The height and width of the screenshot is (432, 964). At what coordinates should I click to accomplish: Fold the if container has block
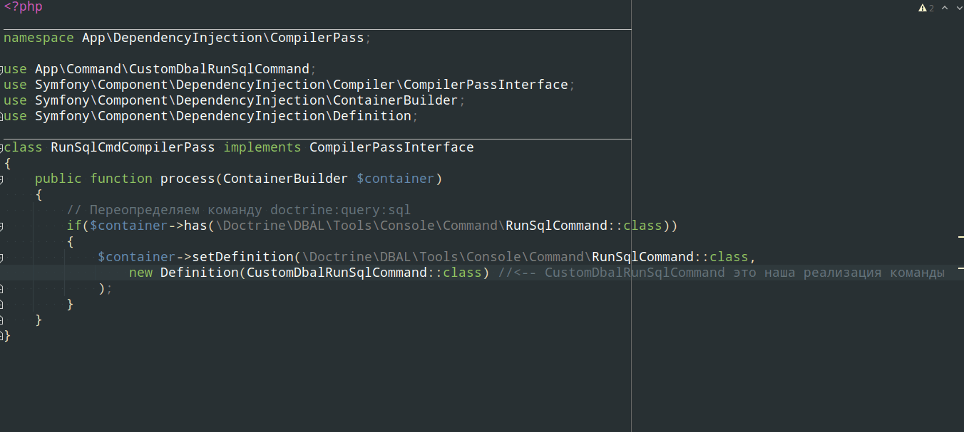[x=2, y=226]
